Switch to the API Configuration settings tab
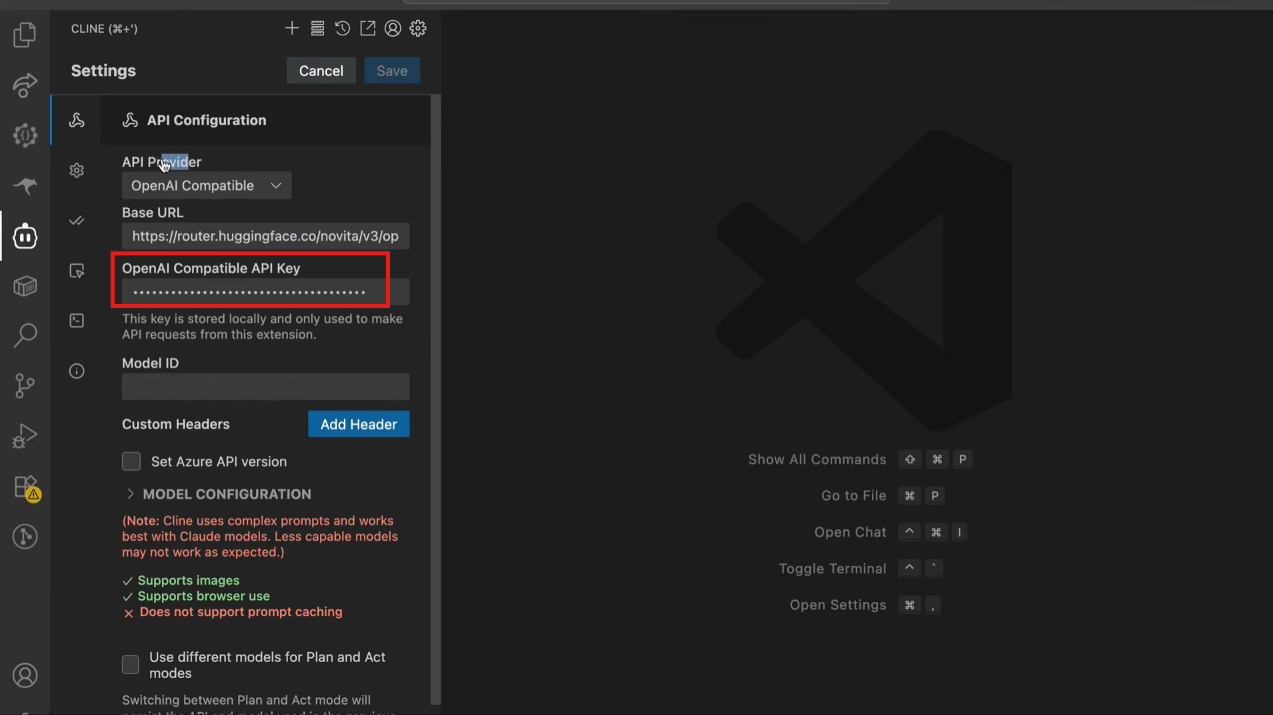1273x715 pixels. 77,120
